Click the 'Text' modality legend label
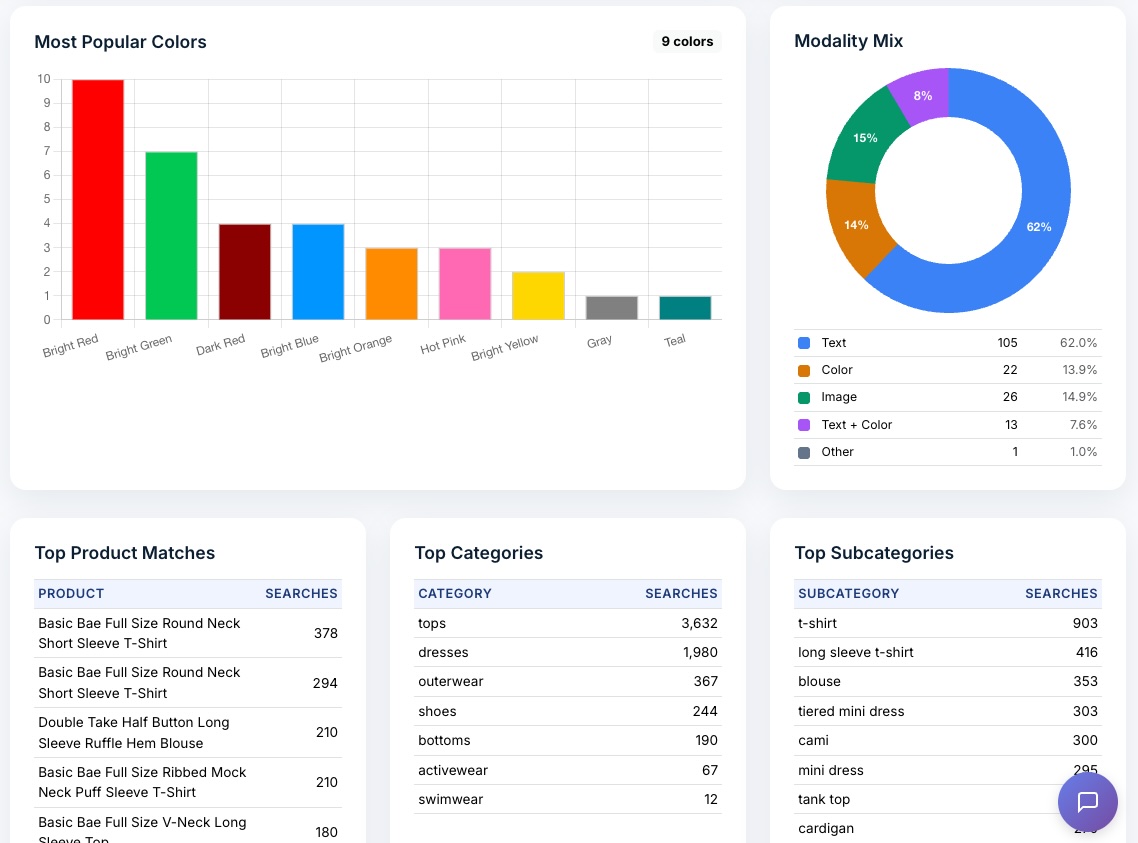Screen dimensions: 1138x843 tap(833, 343)
